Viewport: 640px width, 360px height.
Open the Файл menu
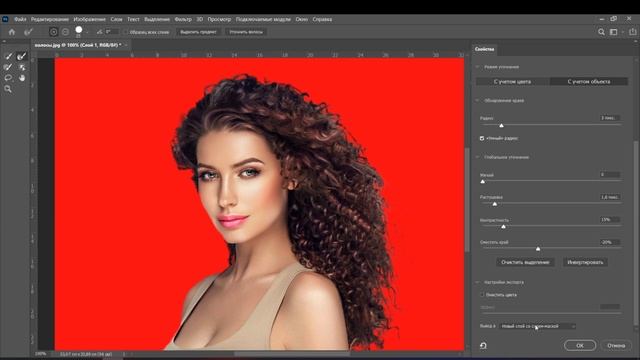click(x=20, y=19)
